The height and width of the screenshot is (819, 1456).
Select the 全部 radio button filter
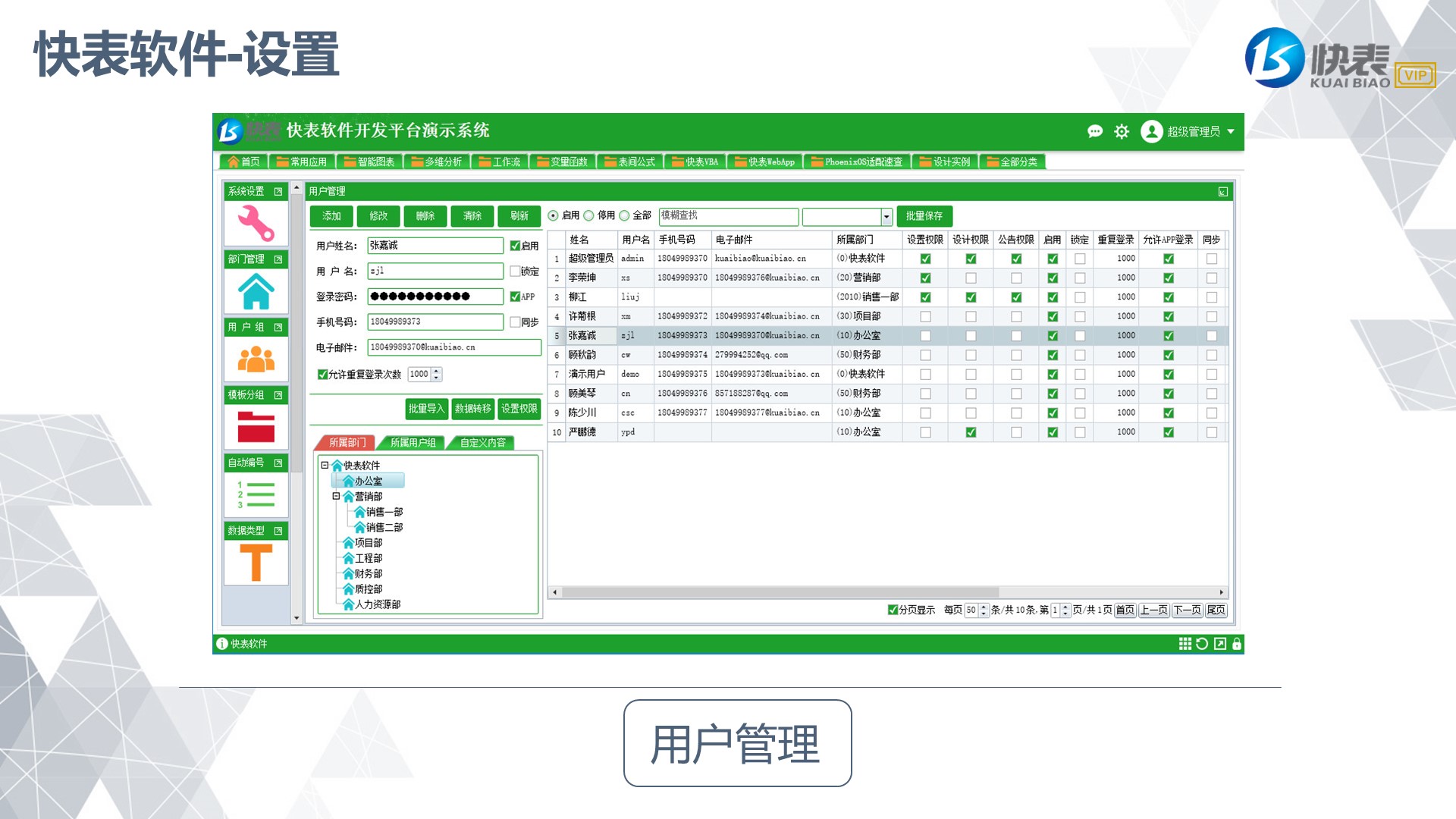tap(624, 216)
